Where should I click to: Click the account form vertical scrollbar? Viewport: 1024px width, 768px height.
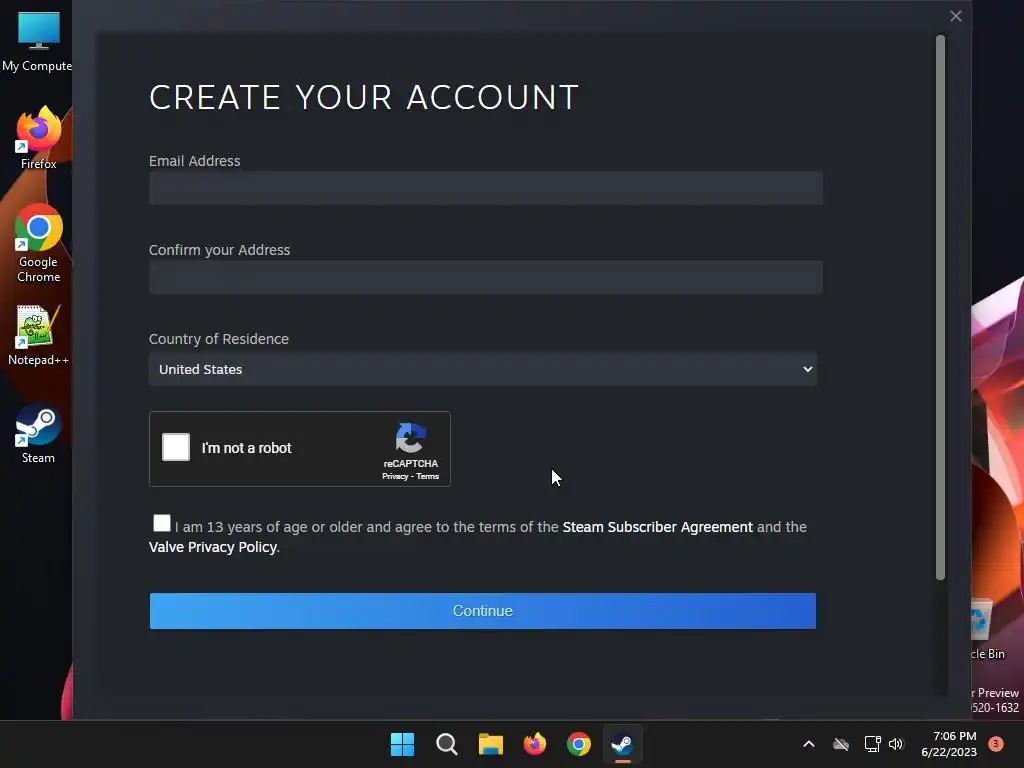click(940, 308)
